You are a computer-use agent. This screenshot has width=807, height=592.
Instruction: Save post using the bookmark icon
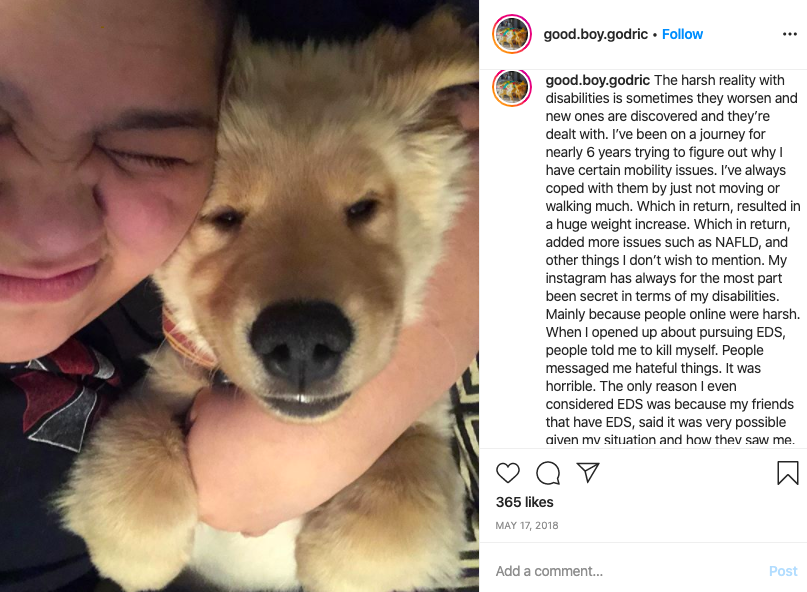787,473
